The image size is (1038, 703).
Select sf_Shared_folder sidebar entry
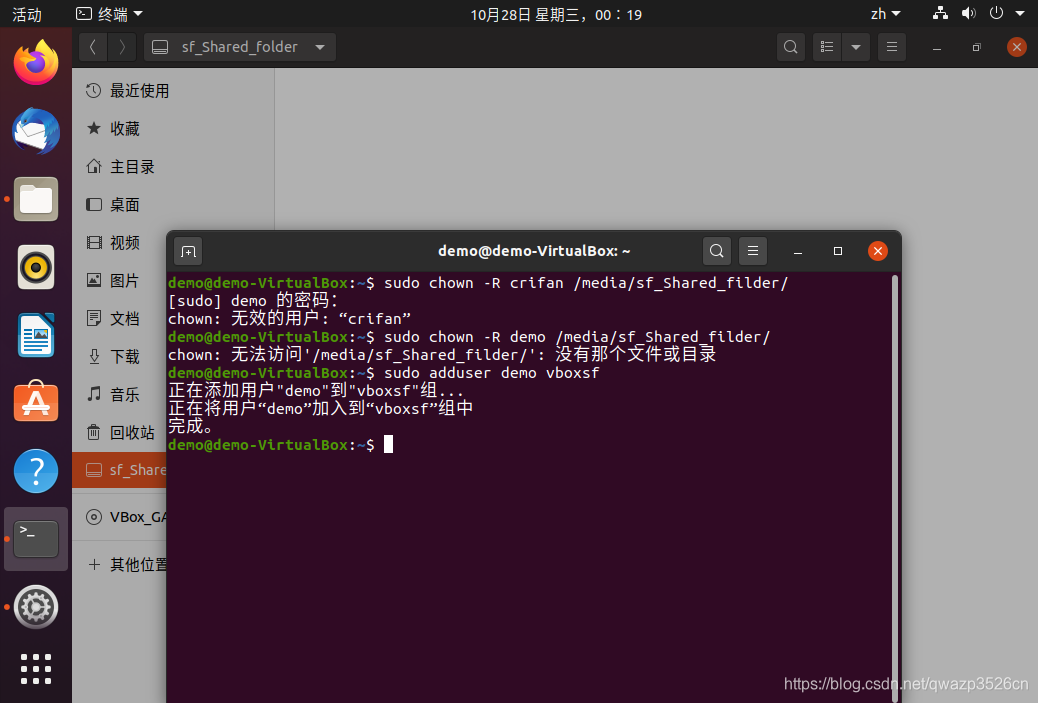coord(120,470)
